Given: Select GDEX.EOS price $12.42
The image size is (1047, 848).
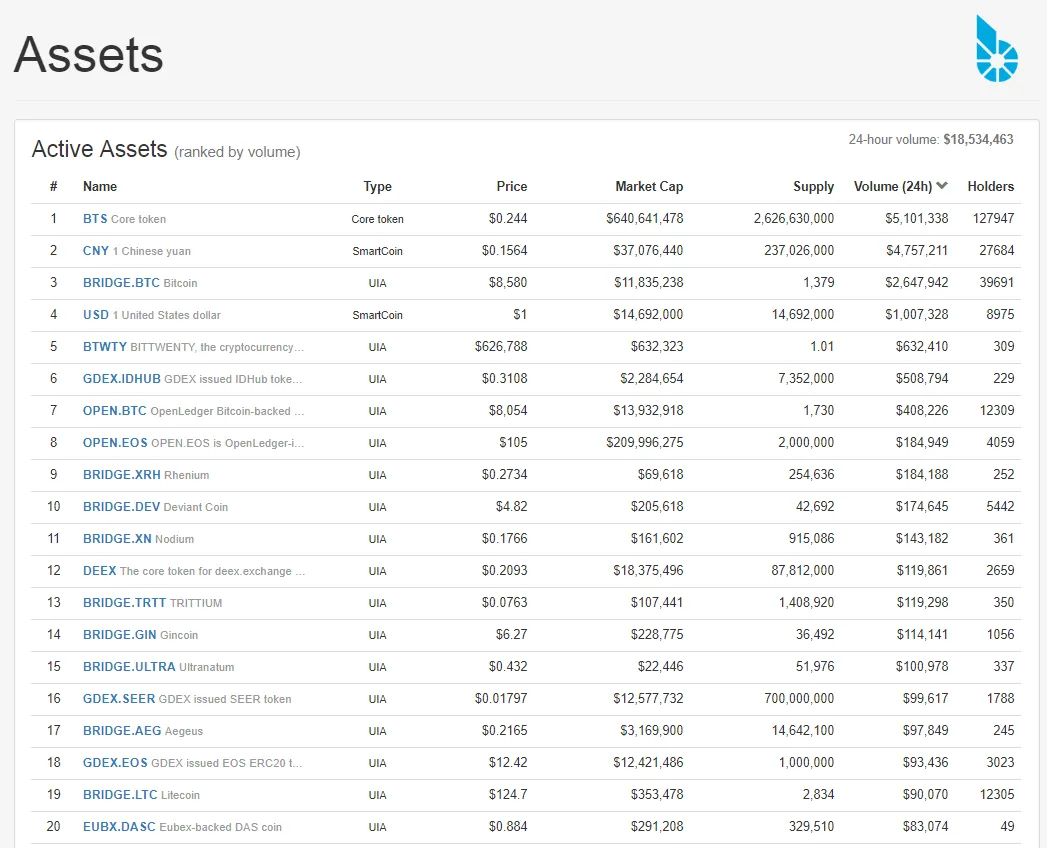Looking at the screenshot, I should [x=507, y=763].
